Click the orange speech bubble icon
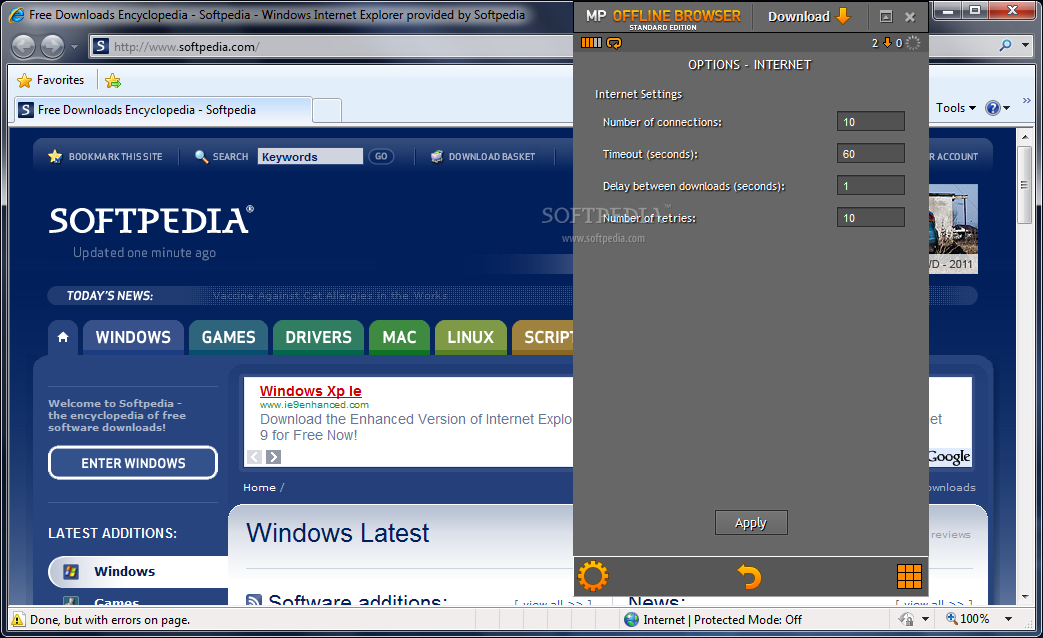 614,43
